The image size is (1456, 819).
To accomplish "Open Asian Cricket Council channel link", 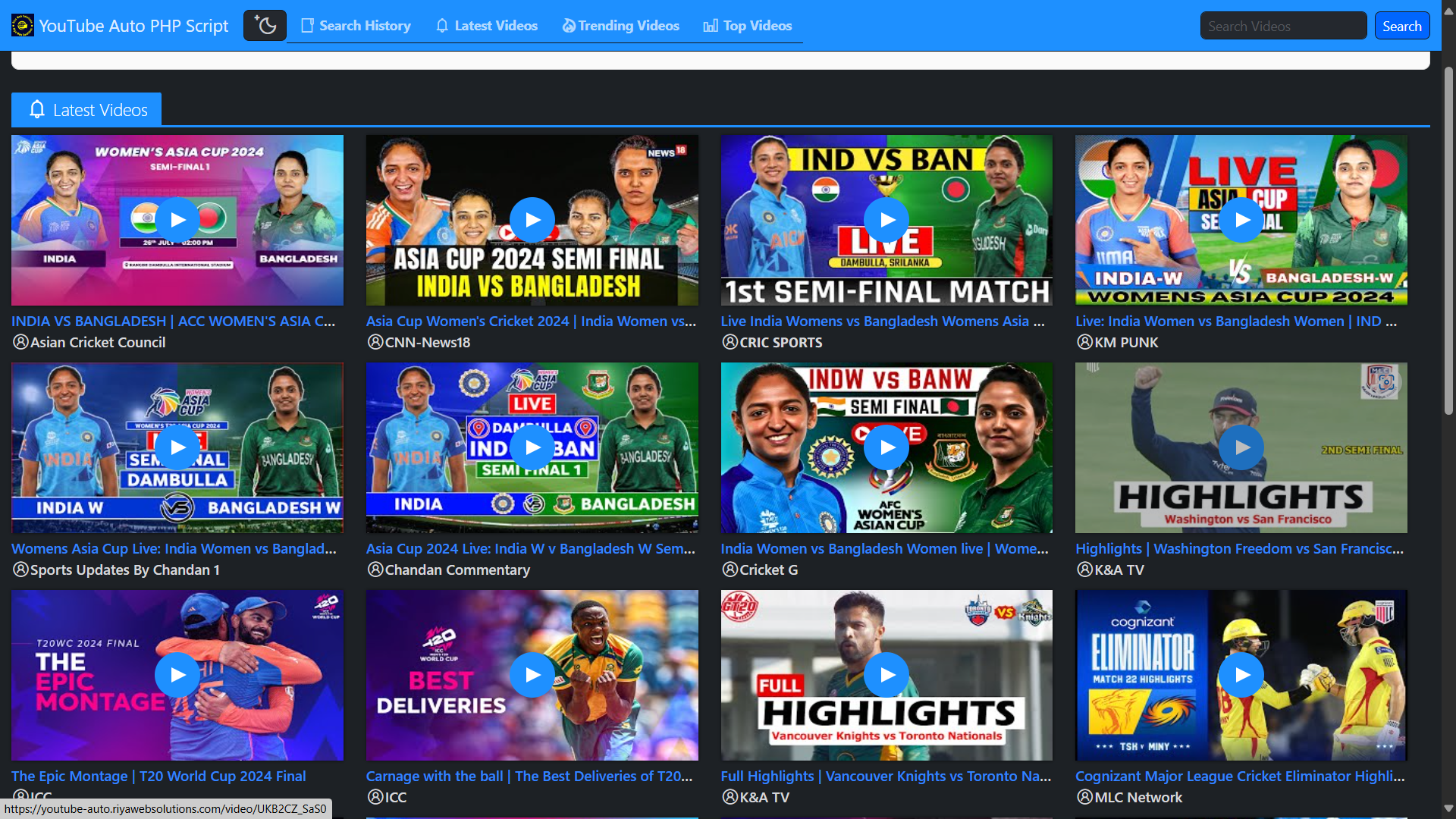I will point(97,343).
